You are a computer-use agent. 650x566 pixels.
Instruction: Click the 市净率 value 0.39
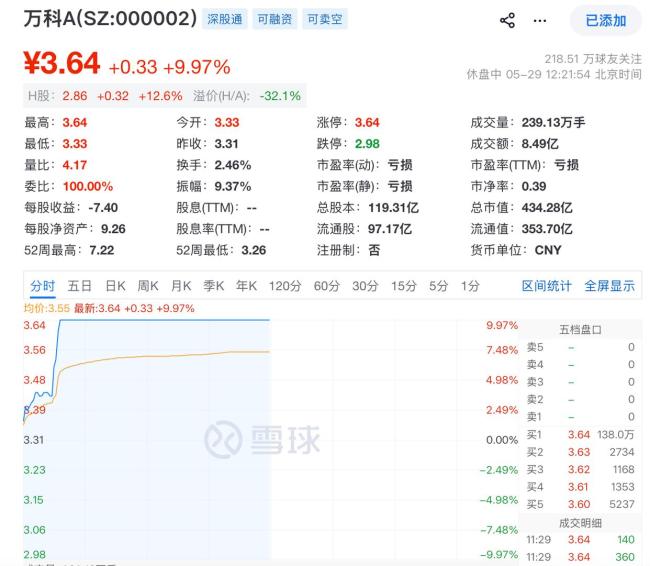534,187
